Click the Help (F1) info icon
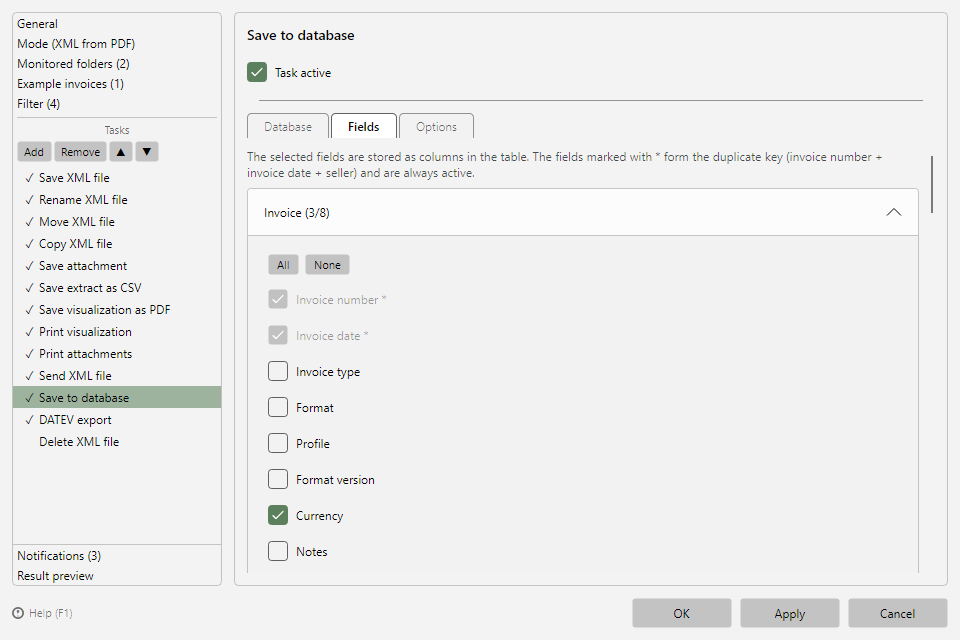The width and height of the screenshot is (960, 640). pyautogui.click(x=18, y=613)
